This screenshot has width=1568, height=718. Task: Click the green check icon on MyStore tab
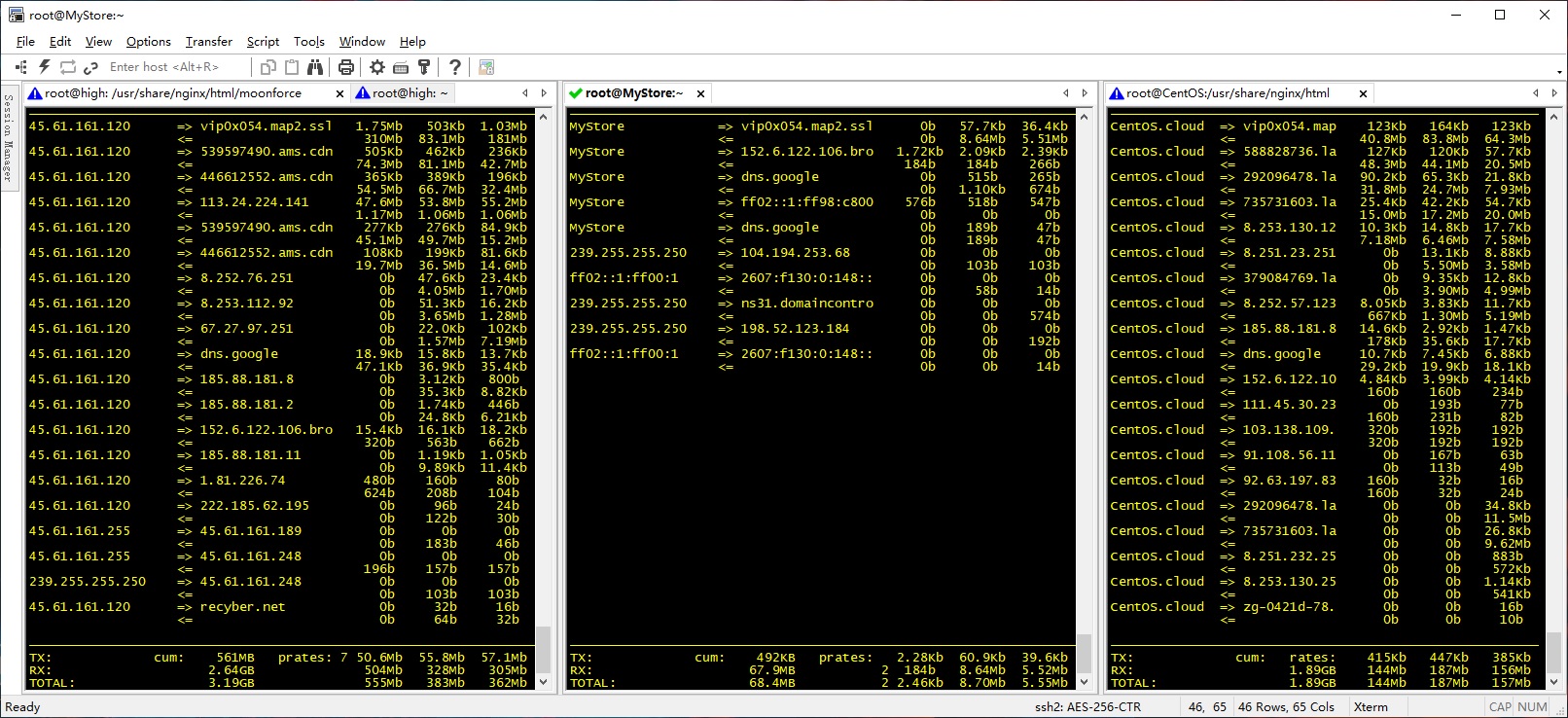[x=576, y=93]
